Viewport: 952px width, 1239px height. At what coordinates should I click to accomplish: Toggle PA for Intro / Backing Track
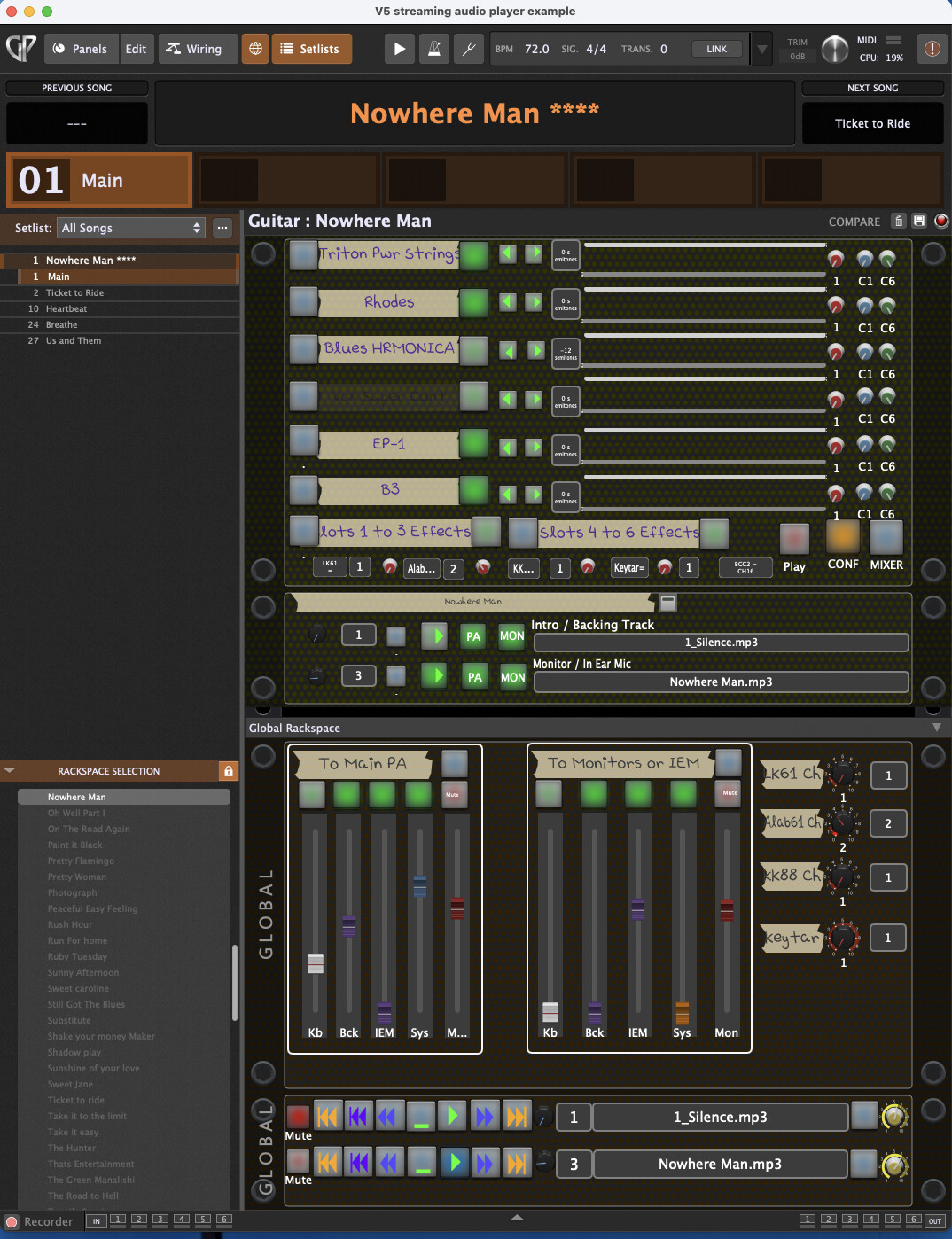pyautogui.click(x=473, y=636)
